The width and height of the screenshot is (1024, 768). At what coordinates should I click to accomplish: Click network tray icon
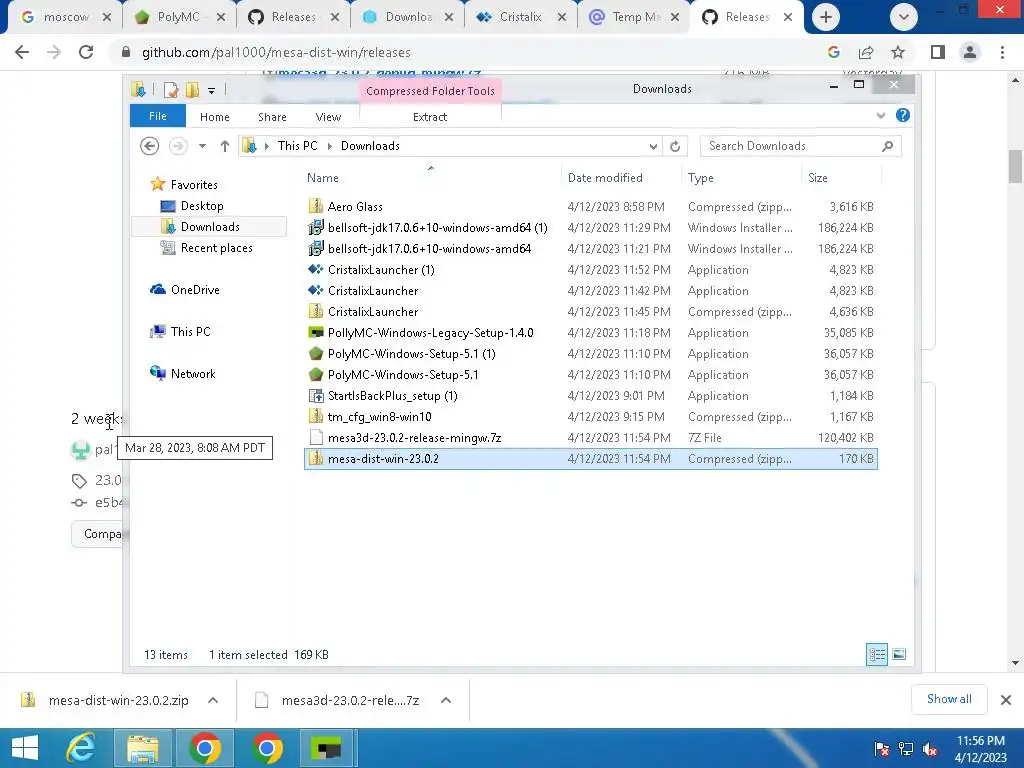coord(906,749)
